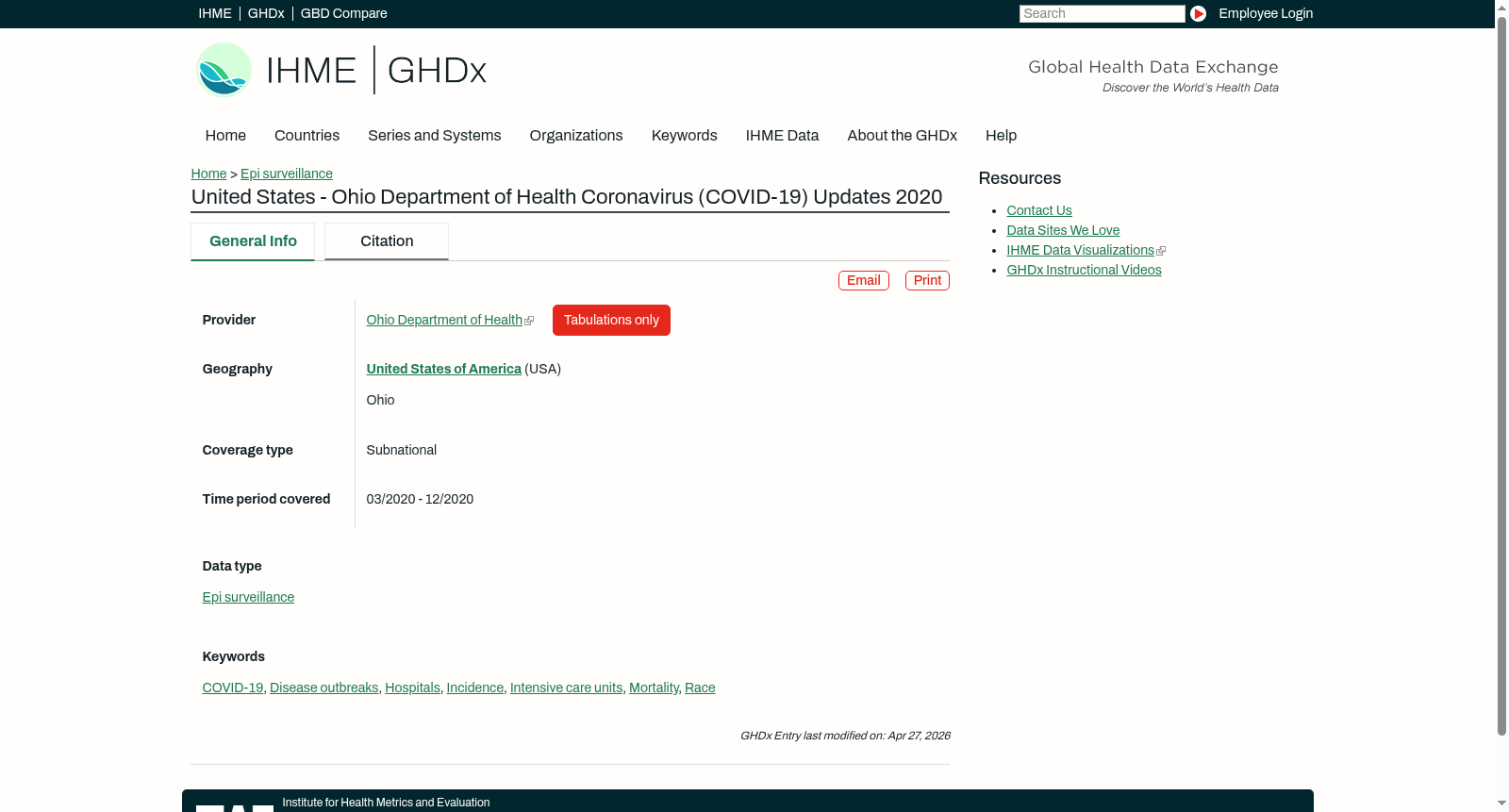The height and width of the screenshot is (812, 1509).
Task: Click the page title heading text
Action: 567,197
